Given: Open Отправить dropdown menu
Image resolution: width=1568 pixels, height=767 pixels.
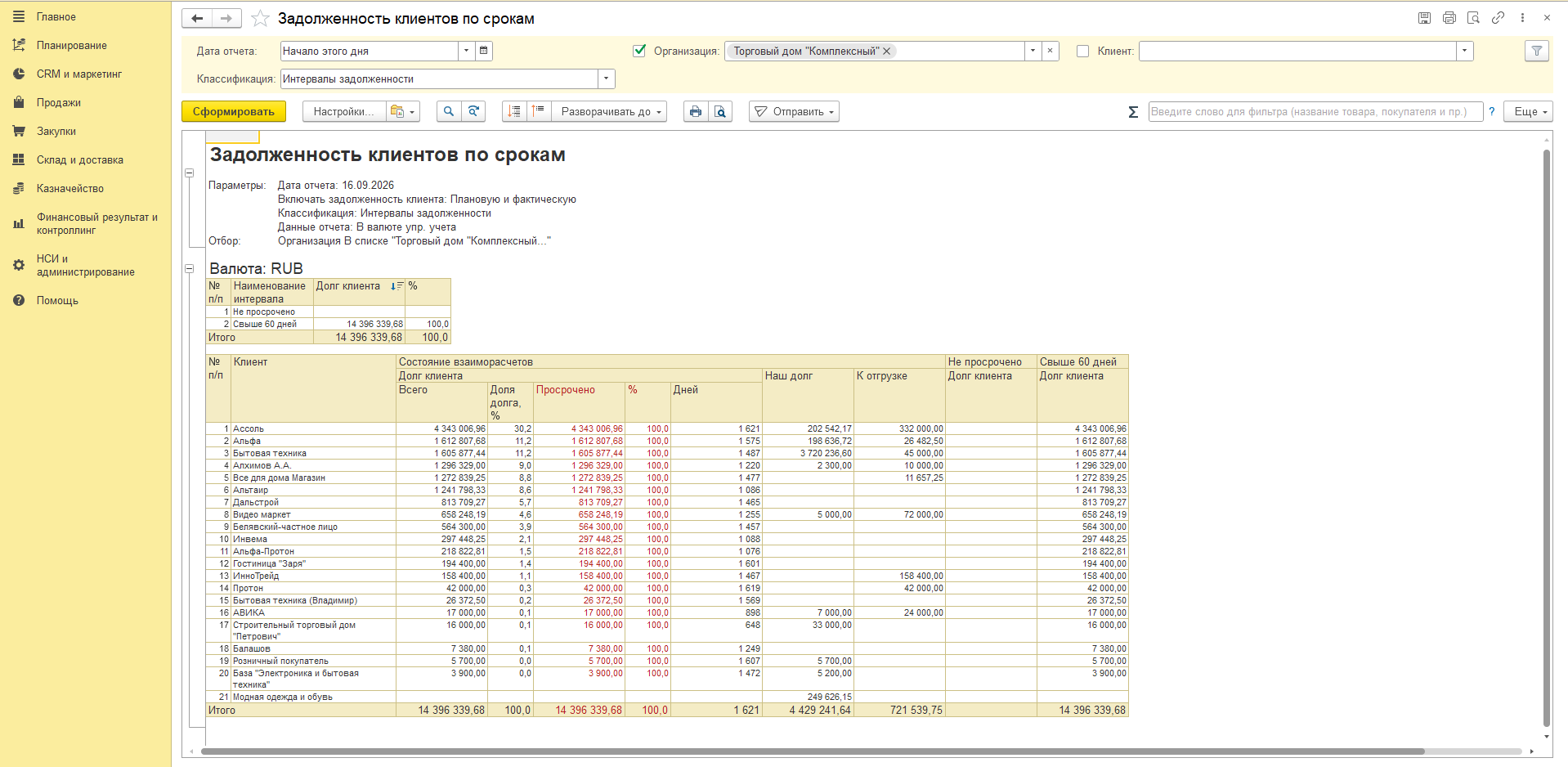Looking at the screenshot, I should (x=794, y=112).
